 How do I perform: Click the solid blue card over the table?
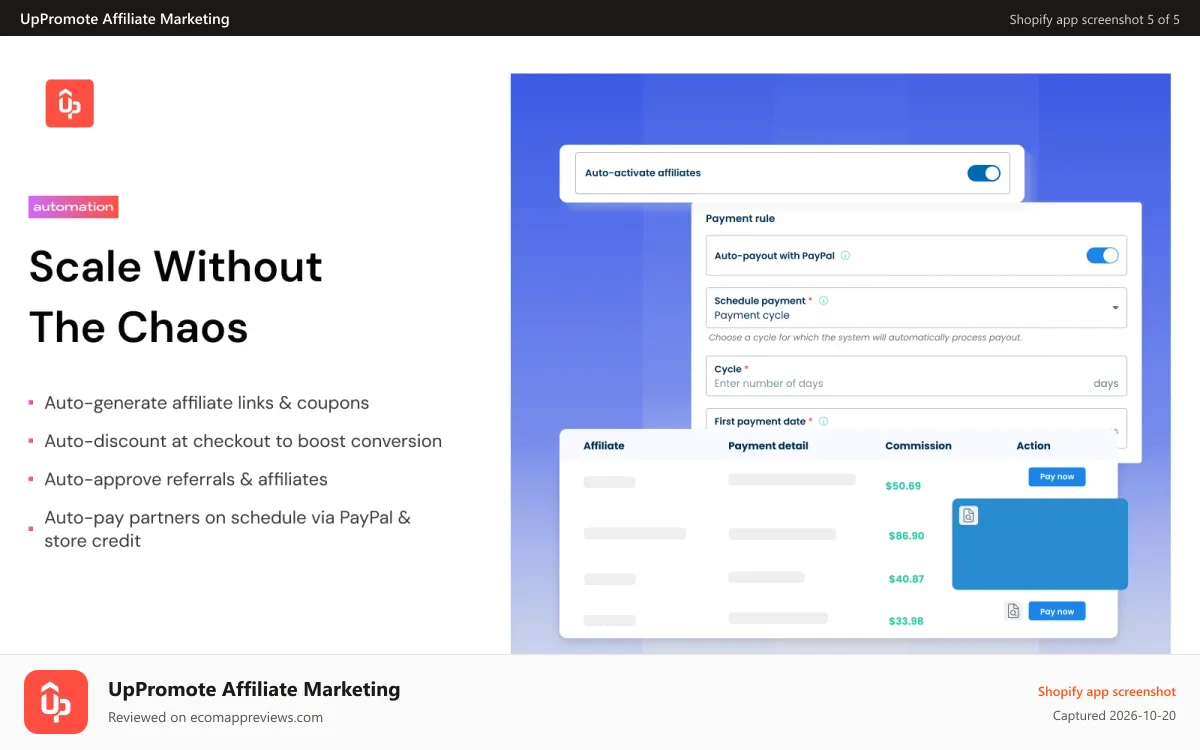click(1040, 544)
